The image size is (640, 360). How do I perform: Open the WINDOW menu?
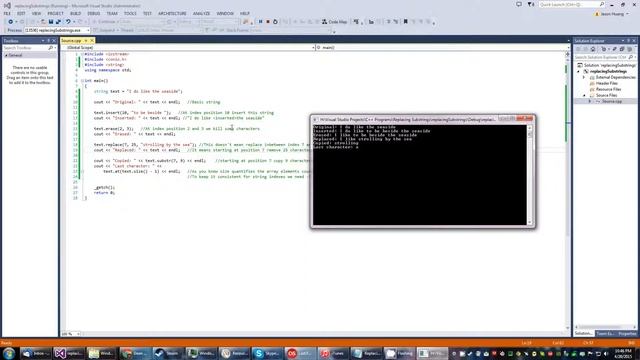point(225,13)
